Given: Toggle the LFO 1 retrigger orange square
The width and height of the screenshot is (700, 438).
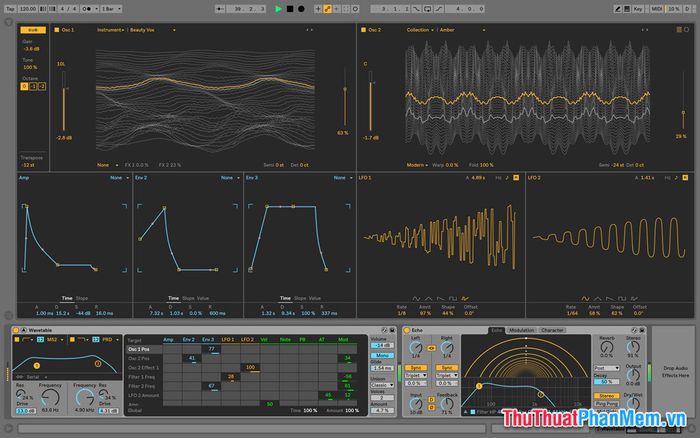Looking at the screenshot, I should 516,178.
